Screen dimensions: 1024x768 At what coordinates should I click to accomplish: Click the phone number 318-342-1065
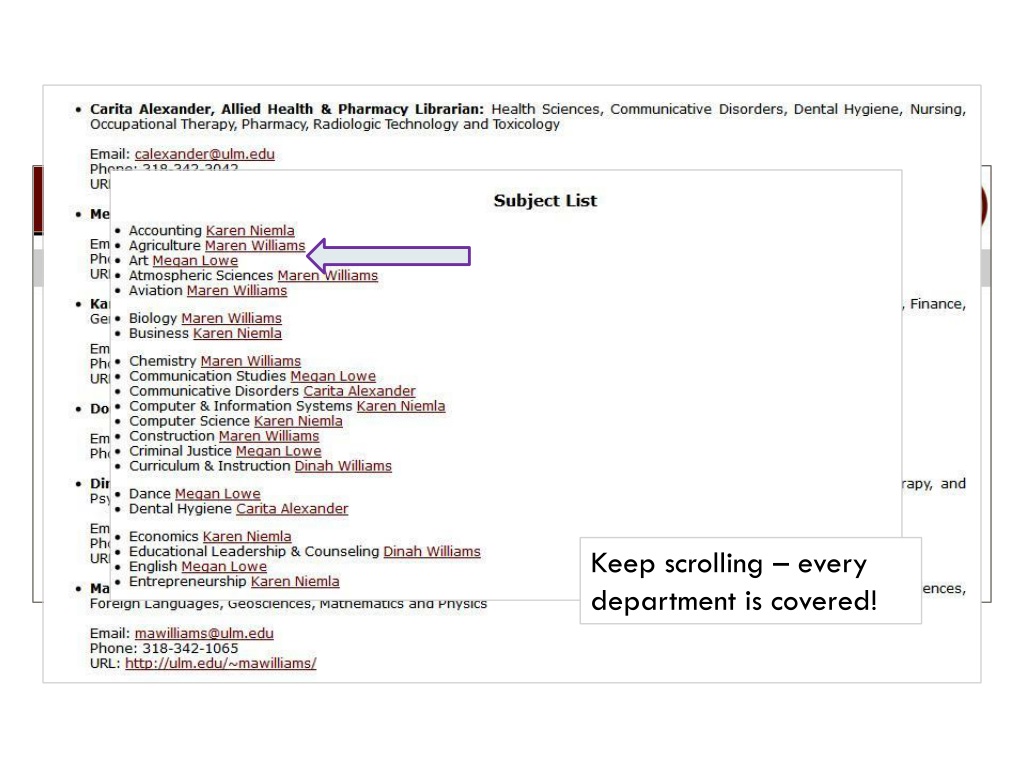[190, 648]
